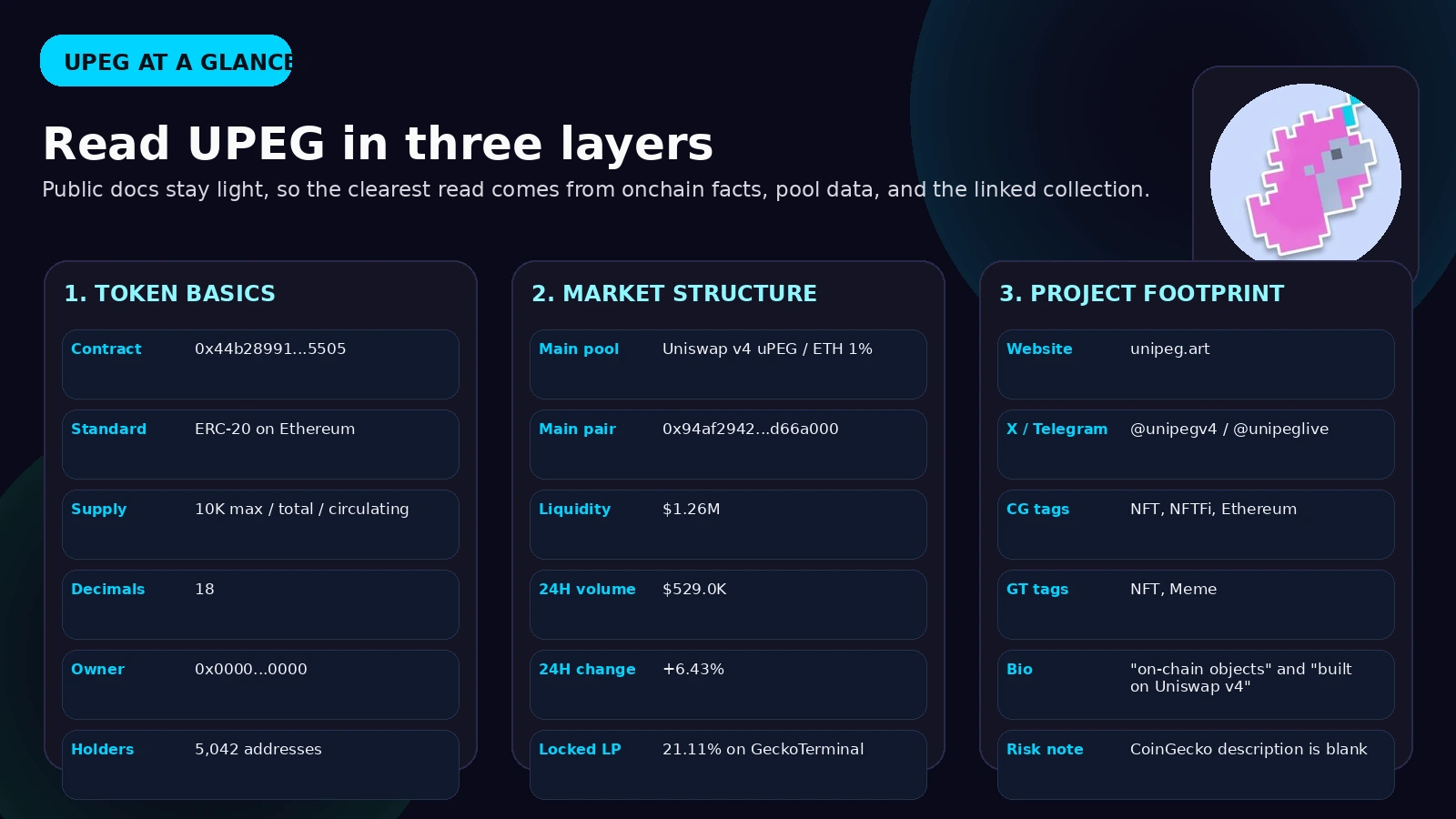The height and width of the screenshot is (819, 1456).
Task: Click the Liquidity label
Action: [575, 509]
